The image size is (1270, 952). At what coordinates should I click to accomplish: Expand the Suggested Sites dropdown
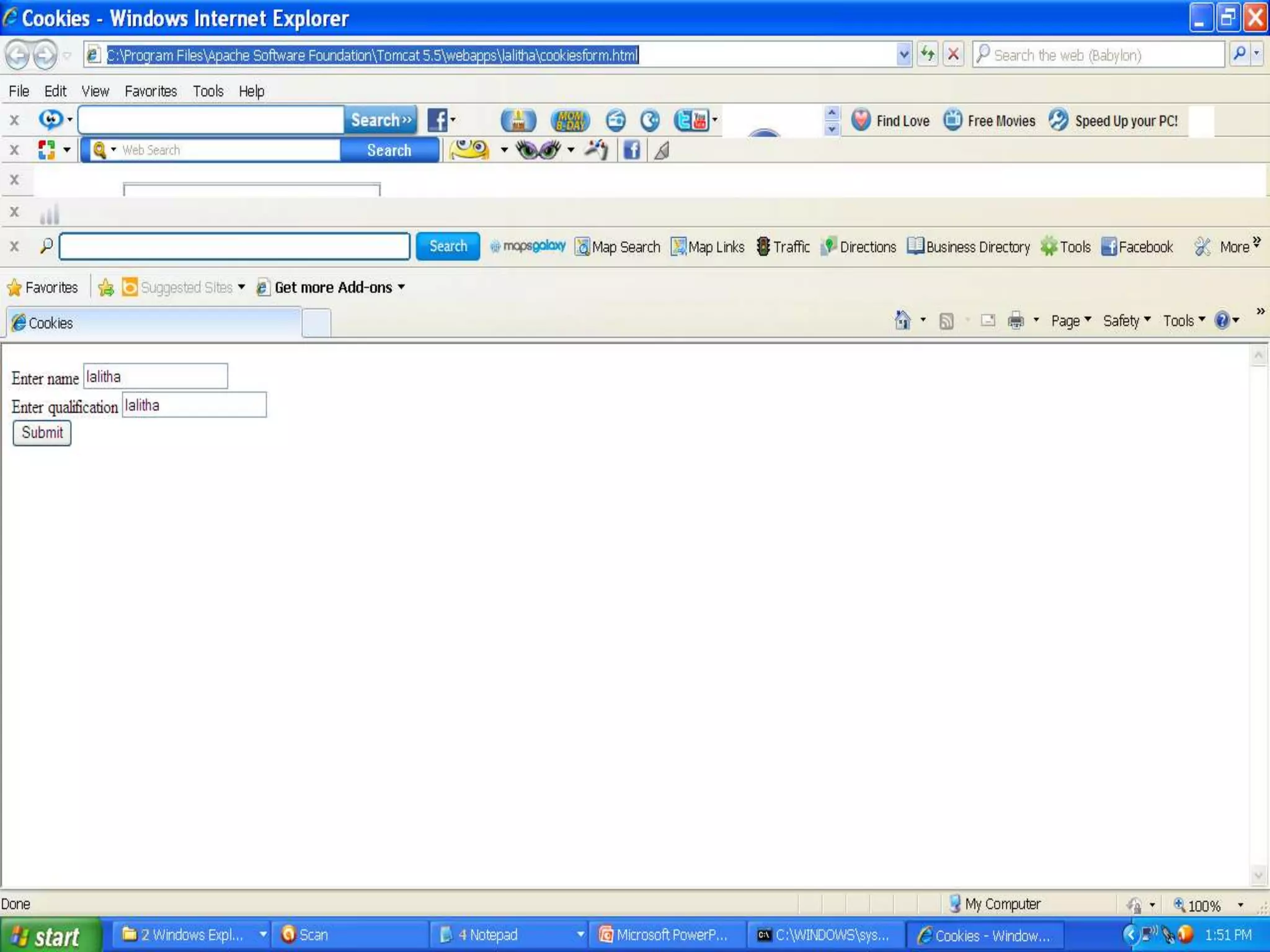tap(241, 287)
